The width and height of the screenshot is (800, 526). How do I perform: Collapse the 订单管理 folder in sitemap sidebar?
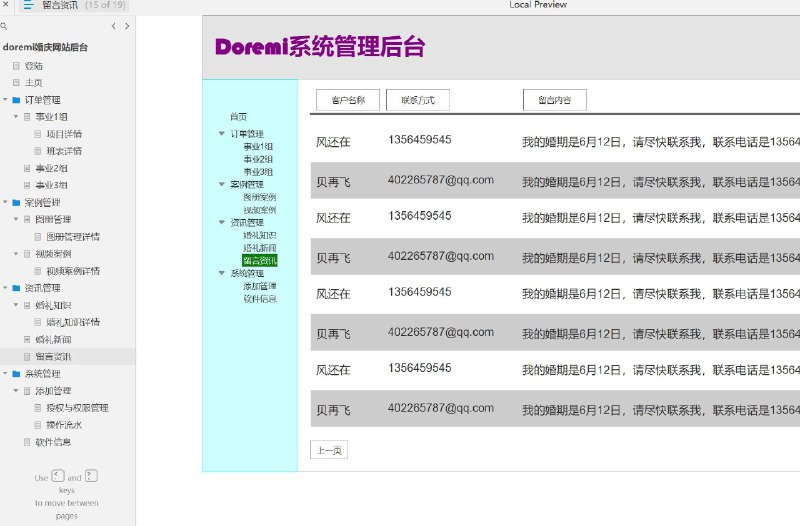pos(5,100)
